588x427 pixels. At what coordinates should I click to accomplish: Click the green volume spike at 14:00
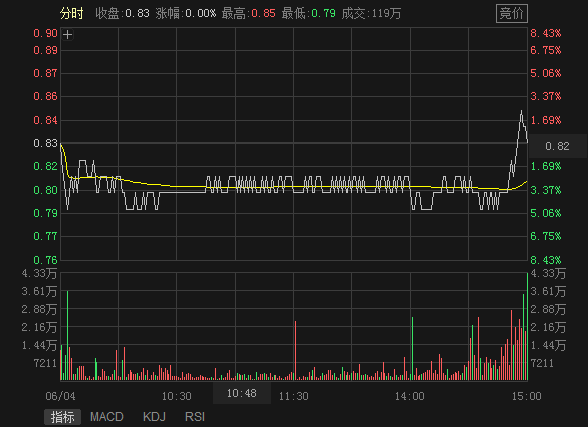(x=412, y=349)
